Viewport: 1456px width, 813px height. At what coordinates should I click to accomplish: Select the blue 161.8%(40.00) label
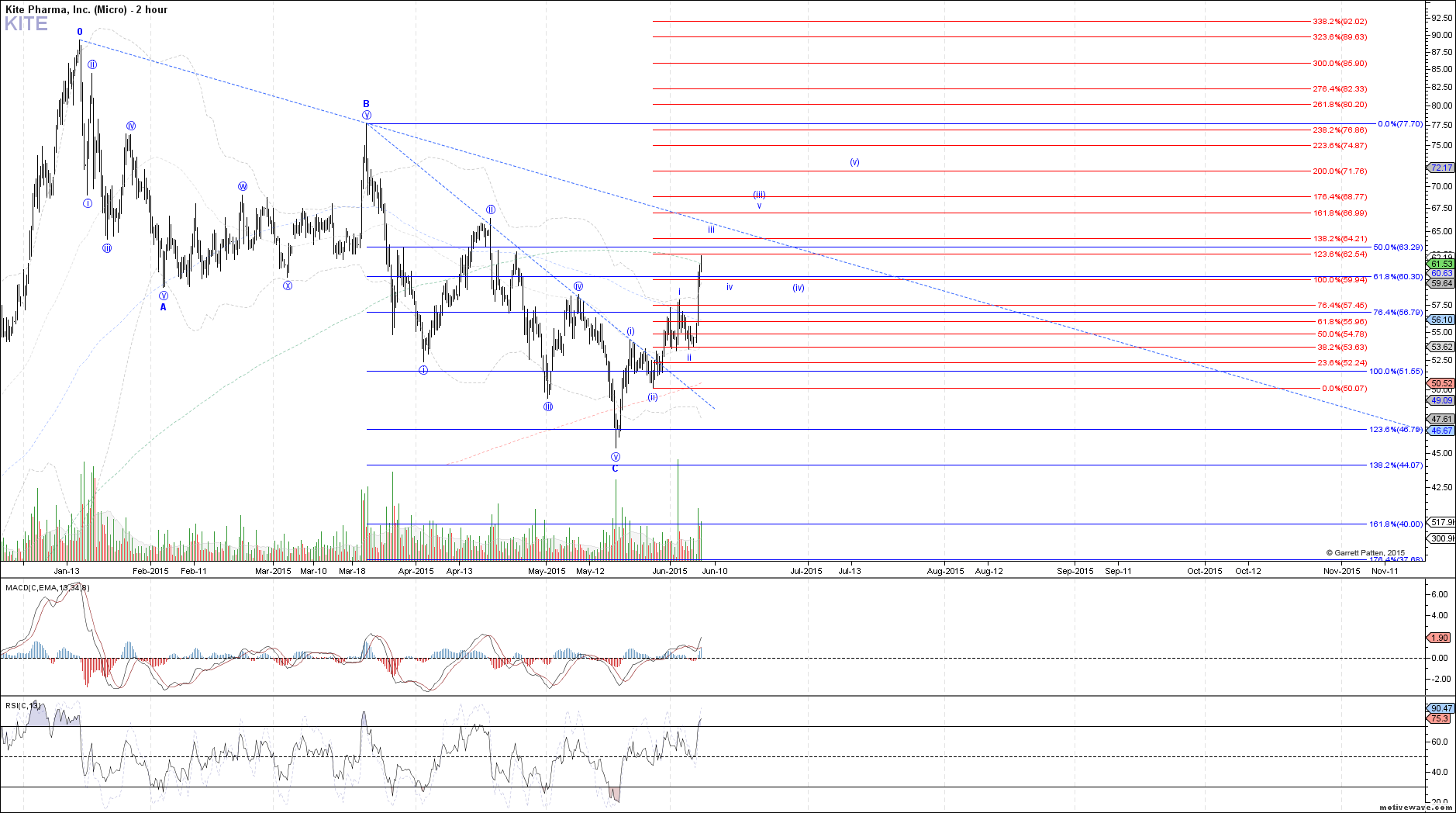[x=1396, y=524]
